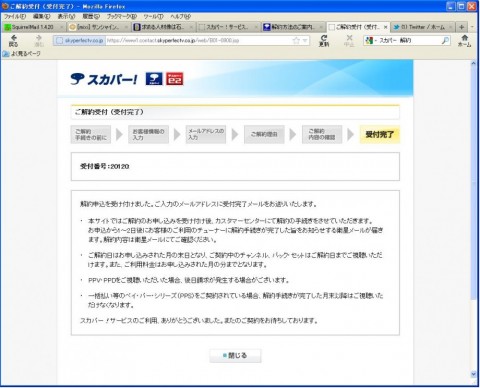Close the ご解約受付 tab
Viewport: 480px width, 388px height.
point(385,27)
